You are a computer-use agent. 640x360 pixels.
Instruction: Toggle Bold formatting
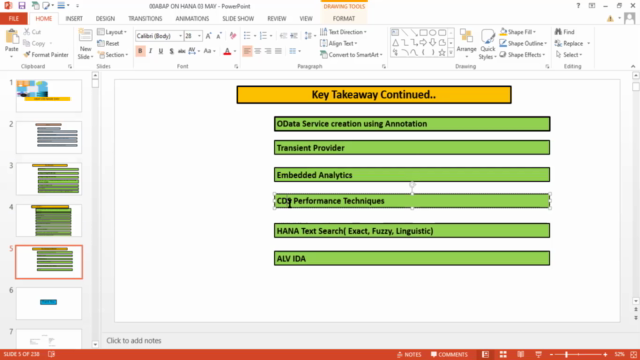[x=140, y=51]
